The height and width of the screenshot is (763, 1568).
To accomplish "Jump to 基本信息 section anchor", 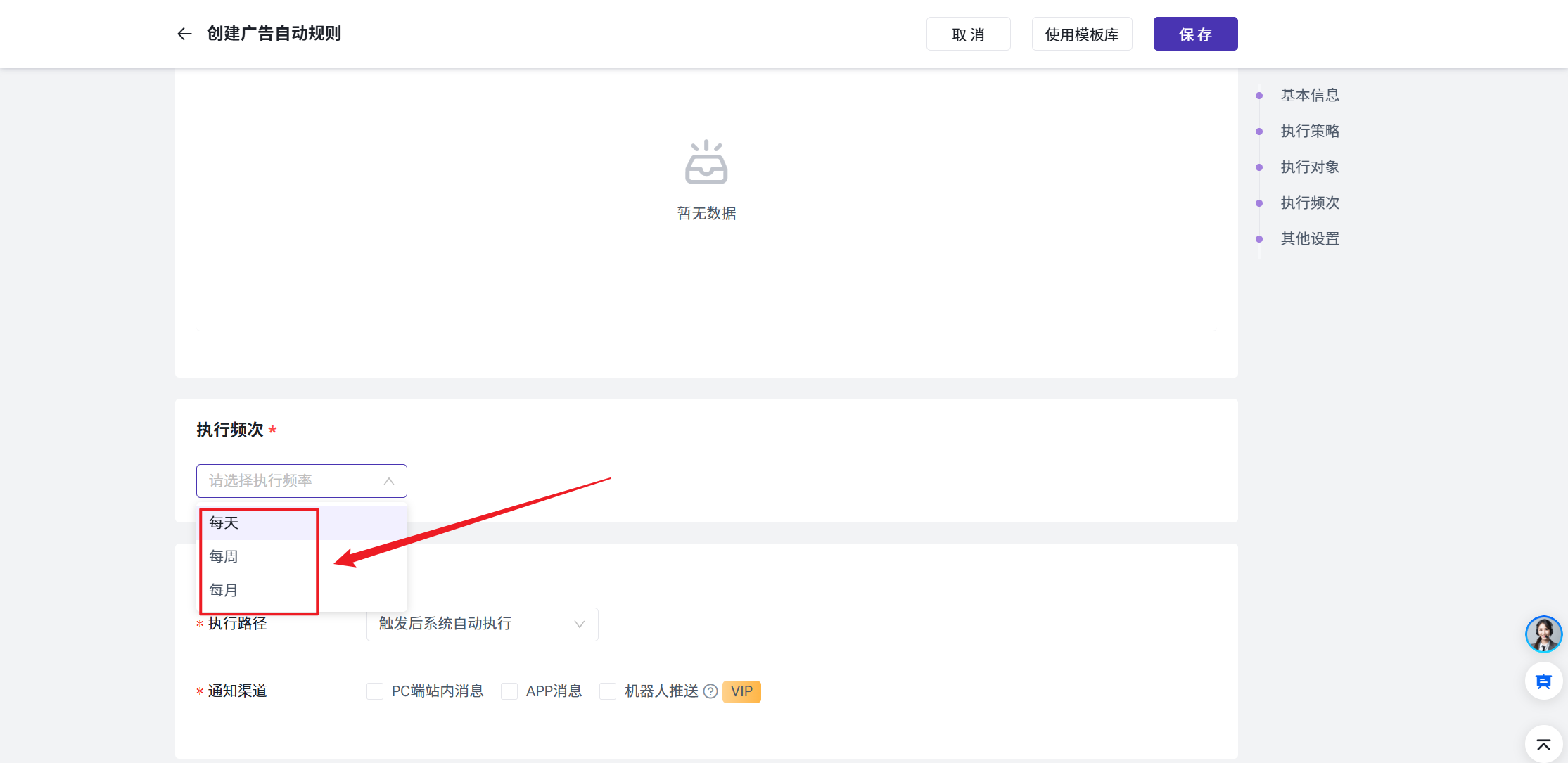I will pyautogui.click(x=1309, y=96).
